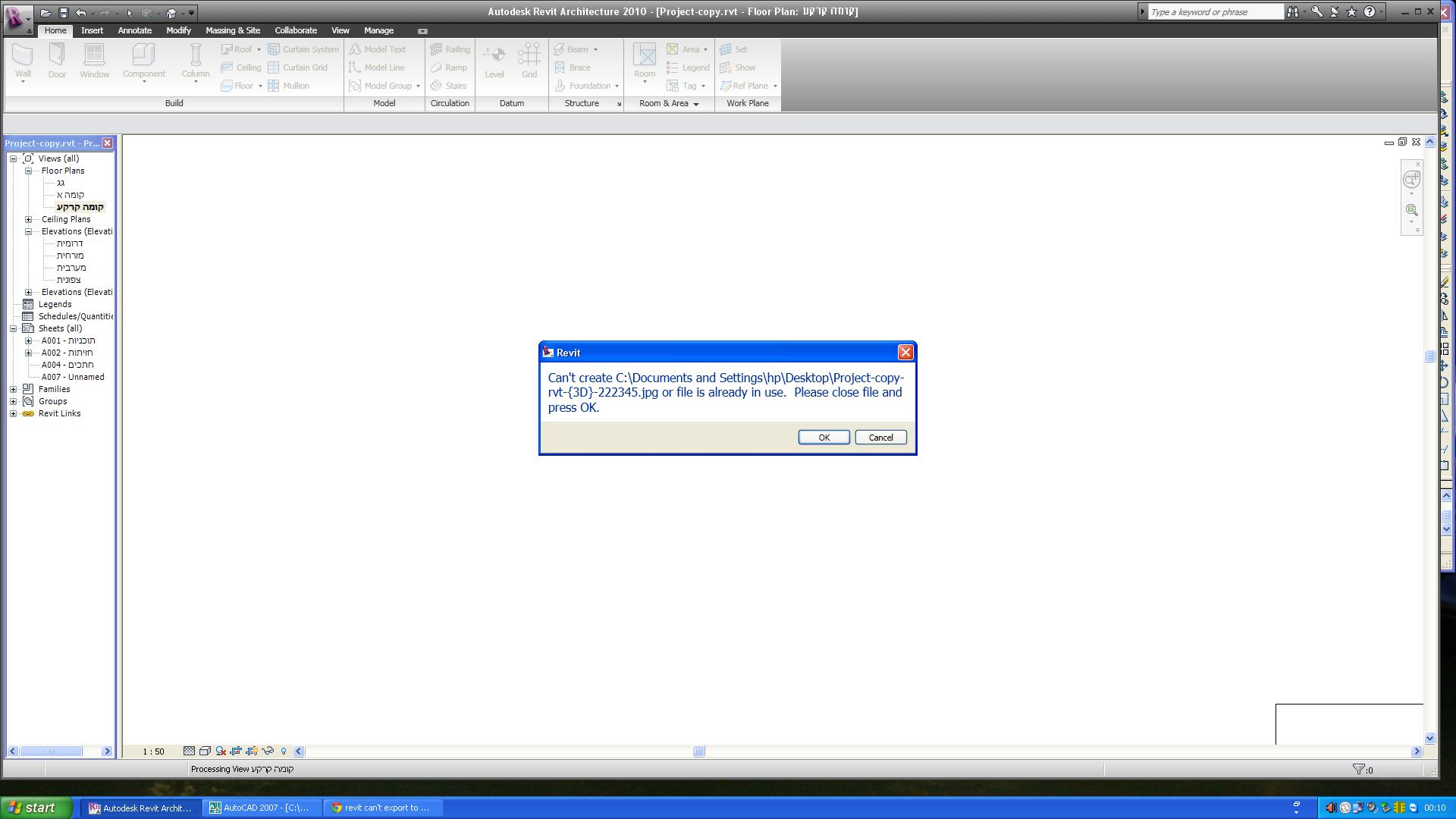Toggle crop view icon in view bar

236,752
